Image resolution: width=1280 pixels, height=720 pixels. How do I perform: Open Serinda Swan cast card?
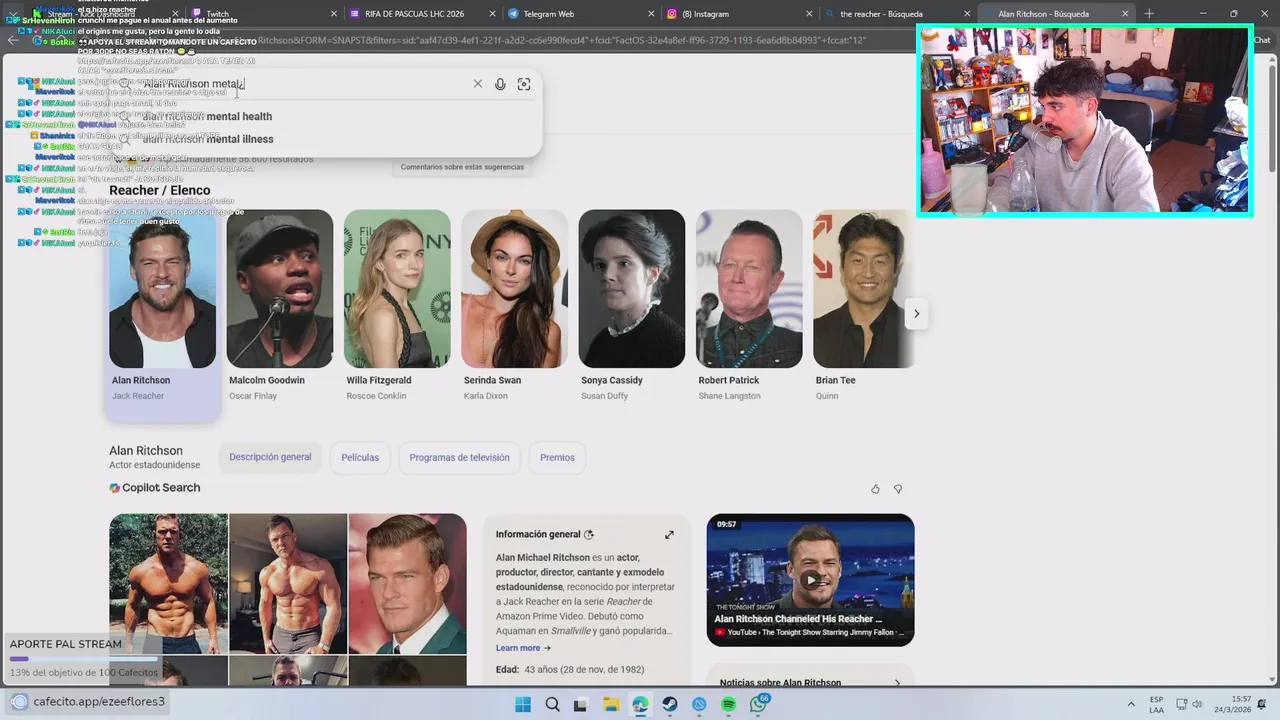point(514,307)
